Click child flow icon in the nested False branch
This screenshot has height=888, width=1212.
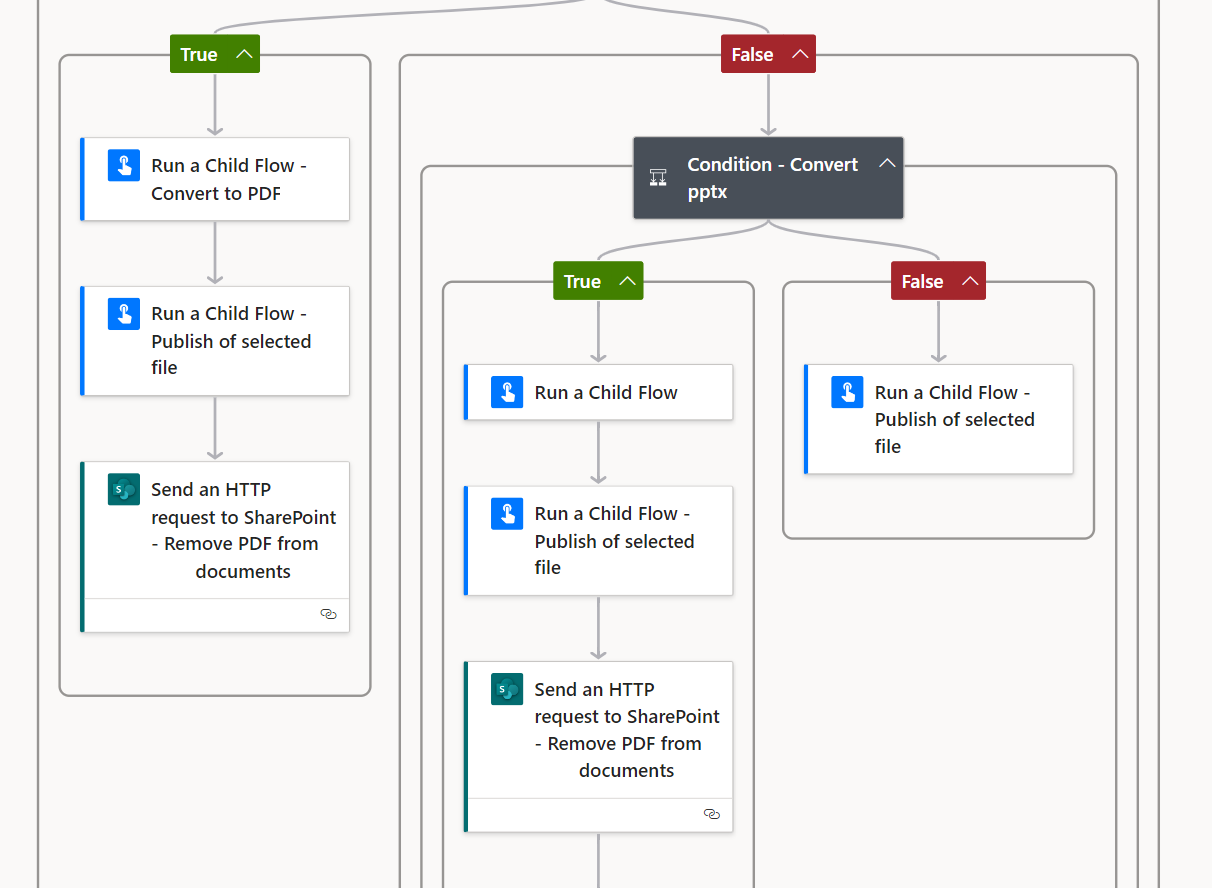[x=847, y=392]
